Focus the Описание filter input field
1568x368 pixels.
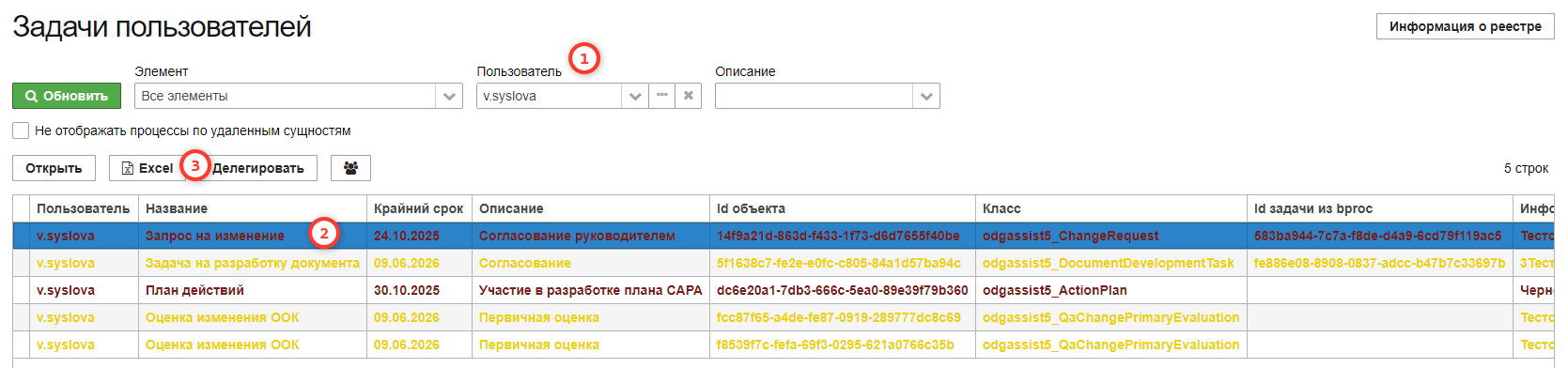[x=814, y=96]
